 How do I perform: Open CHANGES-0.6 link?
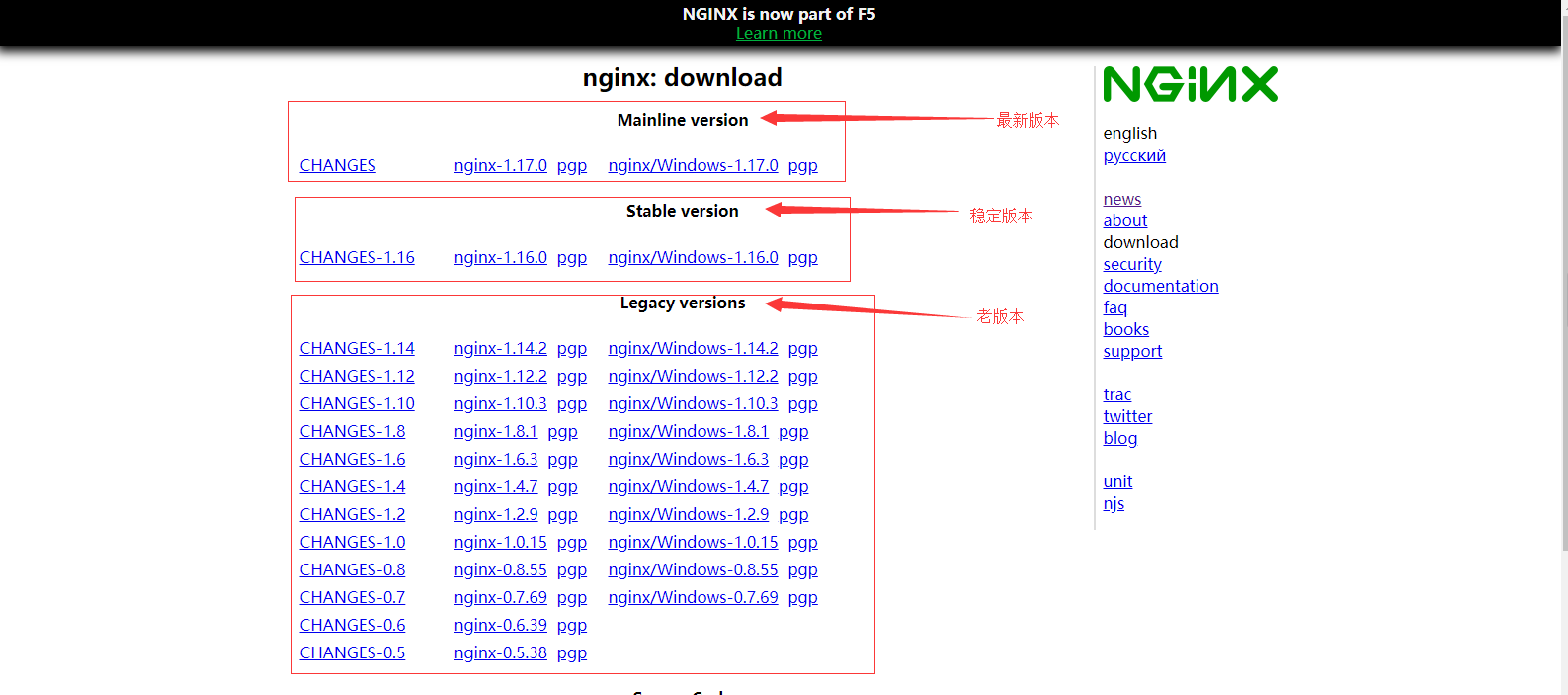pyautogui.click(x=353, y=625)
